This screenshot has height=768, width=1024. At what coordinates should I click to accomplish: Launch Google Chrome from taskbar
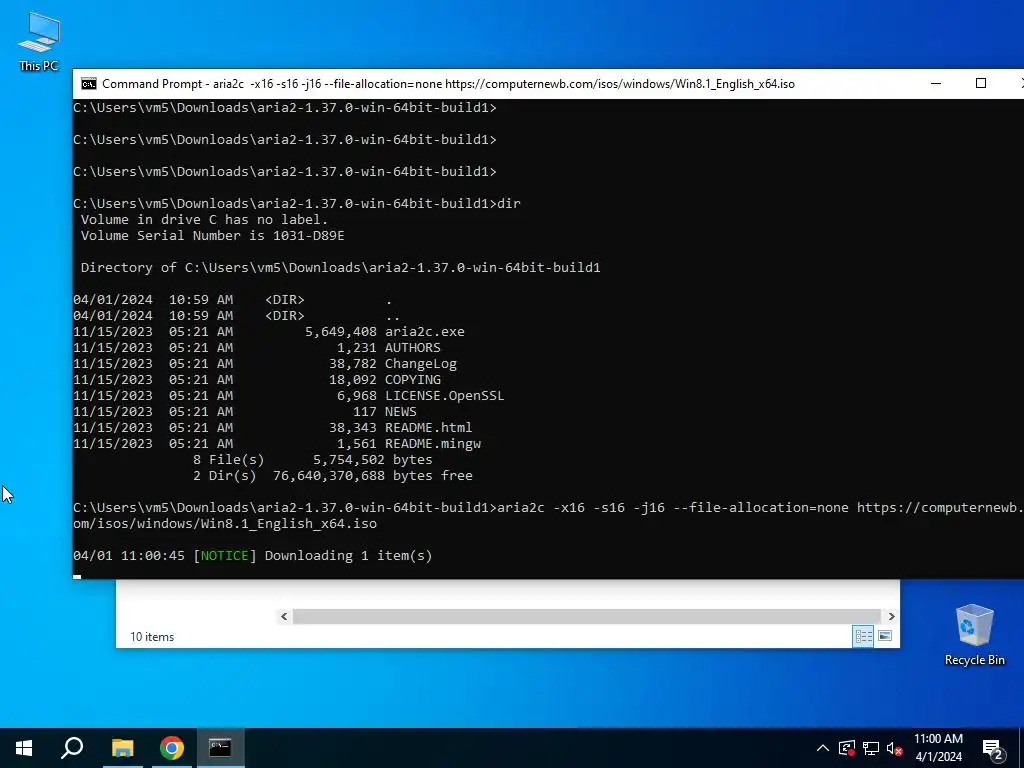pyautogui.click(x=172, y=748)
